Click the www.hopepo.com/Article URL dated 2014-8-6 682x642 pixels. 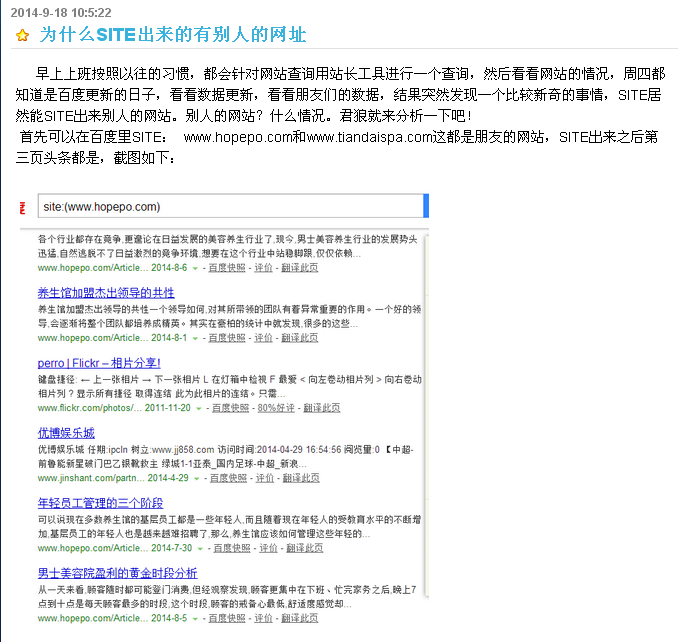(x=93, y=268)
